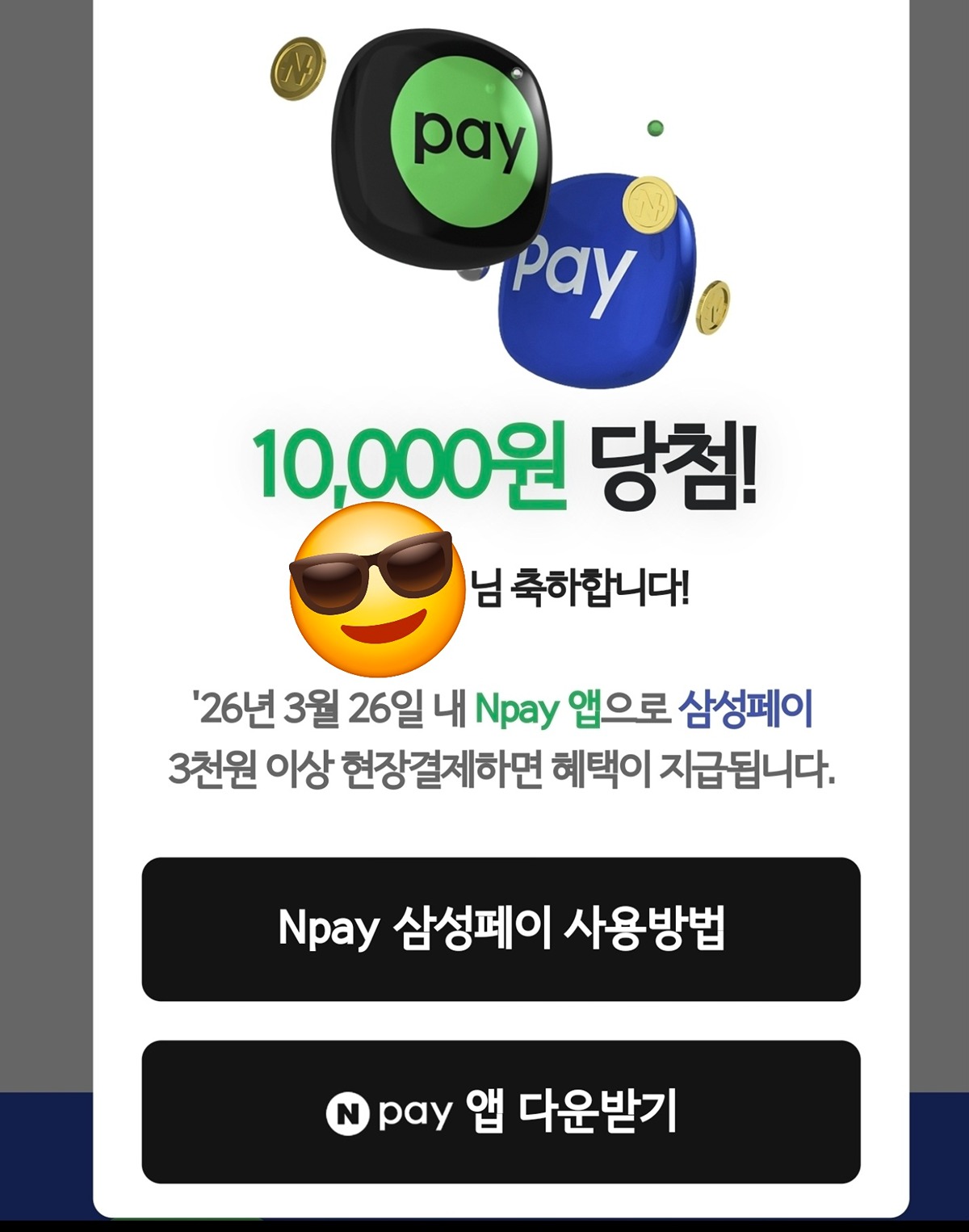This screenshot has height=1232, width=969.
Task: Click the N logo in download button
Action: (348, 1113)
